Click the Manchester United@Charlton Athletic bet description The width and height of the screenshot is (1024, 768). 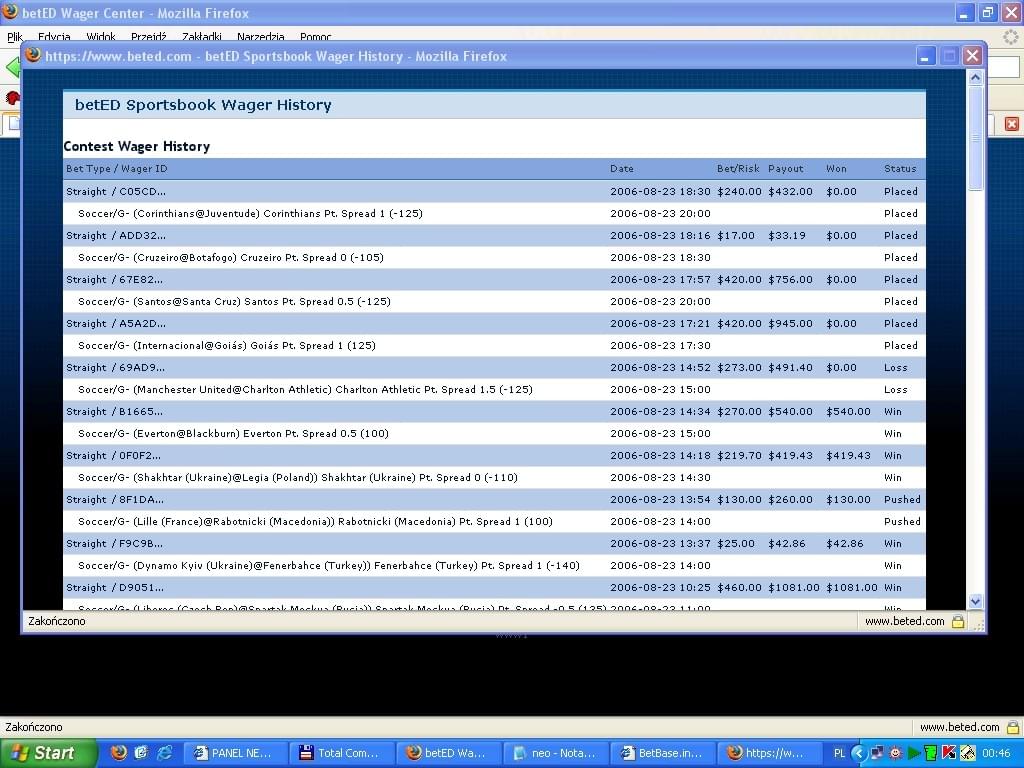click(x=305, y=390)
